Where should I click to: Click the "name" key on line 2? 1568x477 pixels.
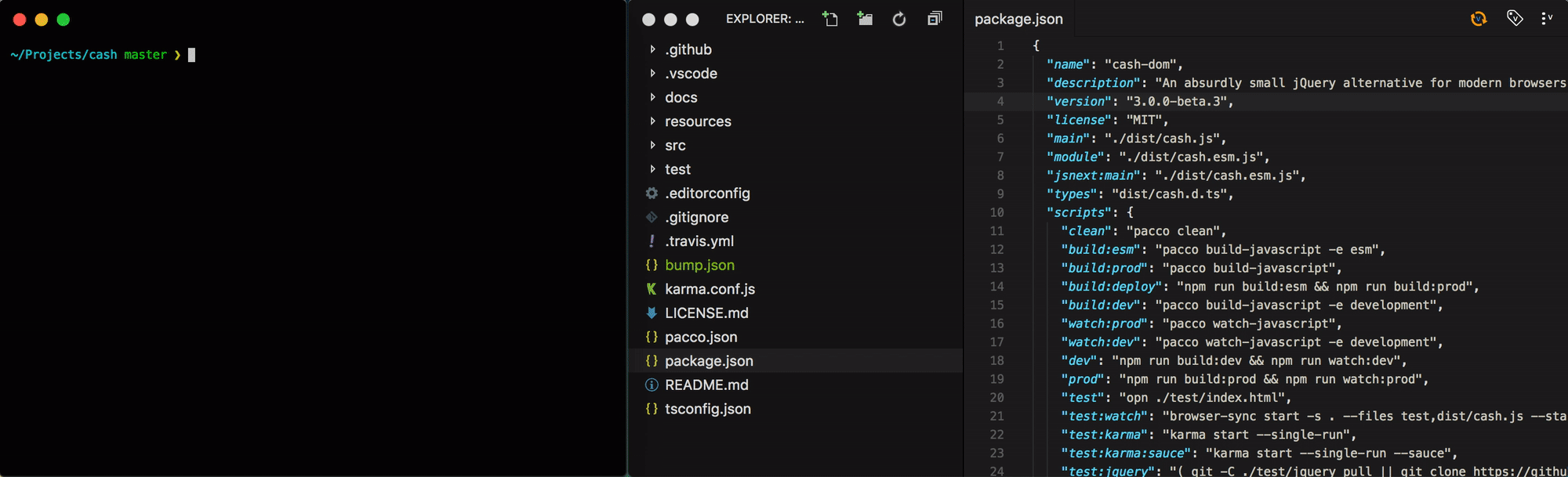tap(1068, 65)
